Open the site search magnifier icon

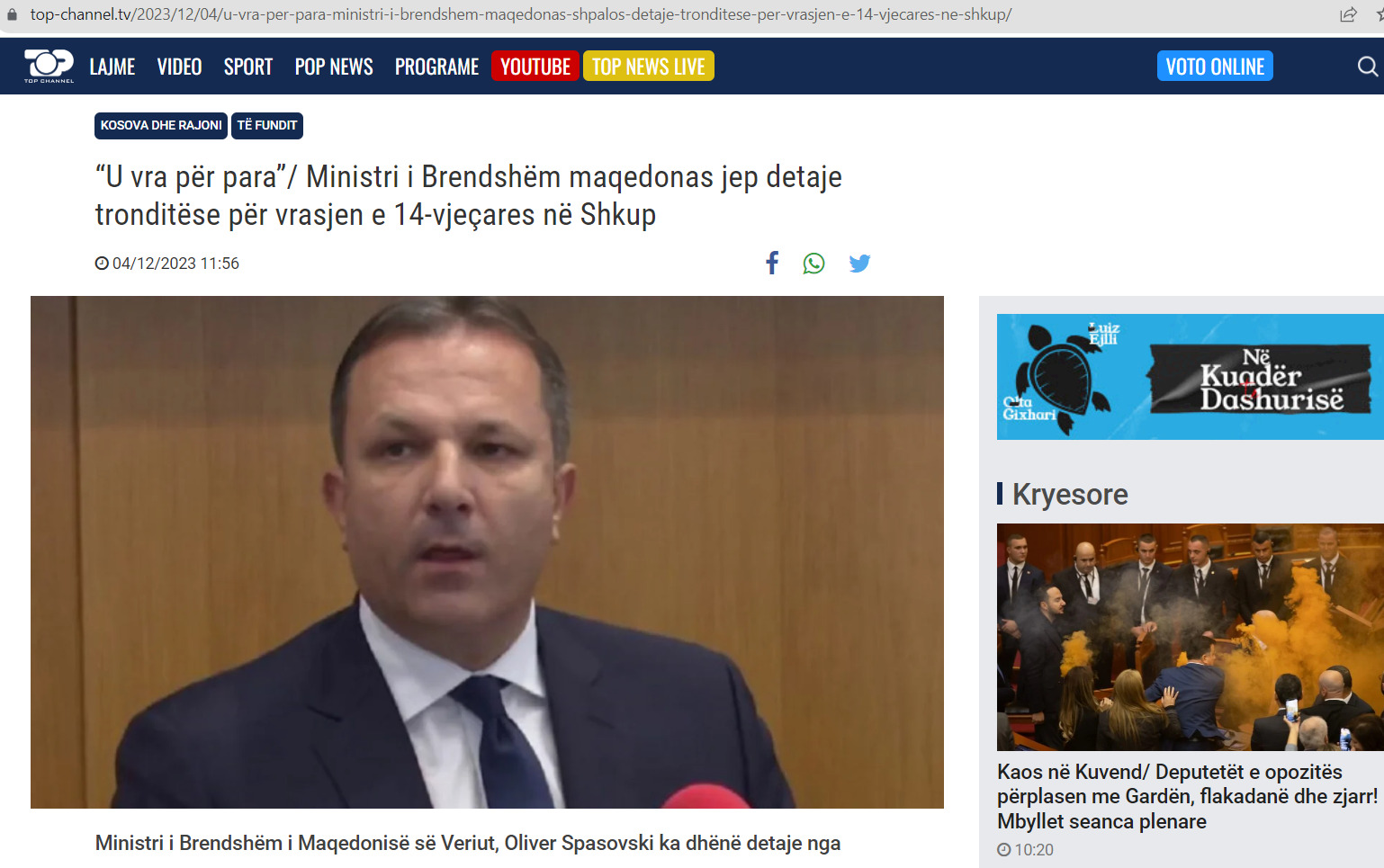(1367, 67)
